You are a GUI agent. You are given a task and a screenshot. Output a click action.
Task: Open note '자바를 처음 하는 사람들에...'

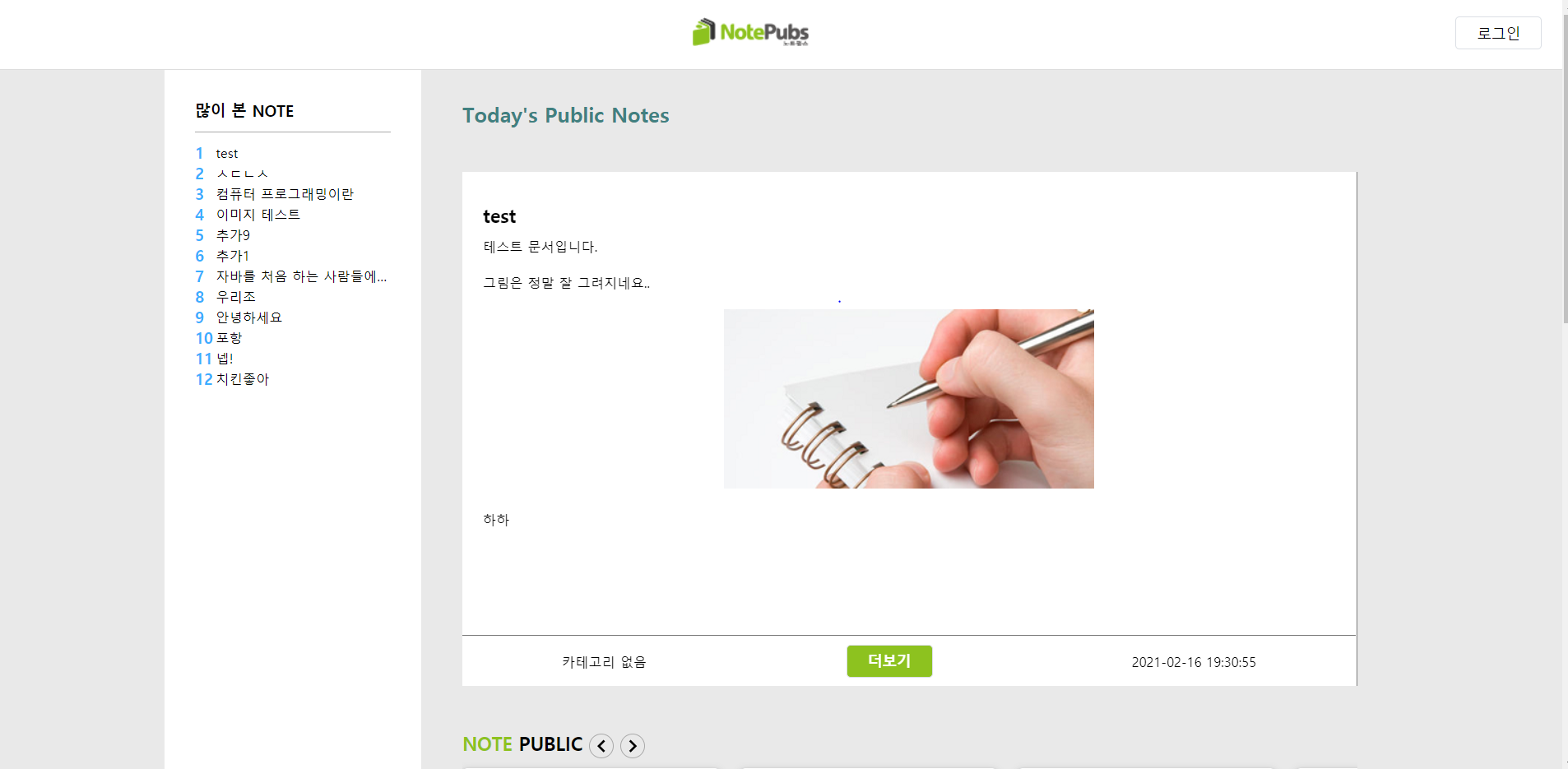click(x=301, y=276)
